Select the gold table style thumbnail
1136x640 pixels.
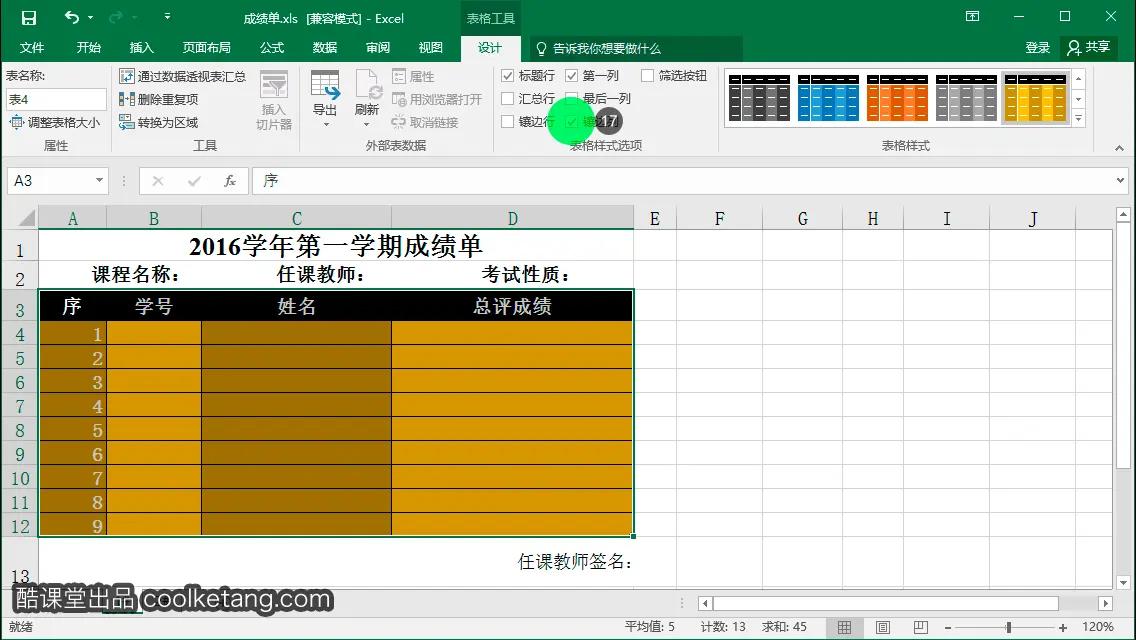(x=1035, y=97)
